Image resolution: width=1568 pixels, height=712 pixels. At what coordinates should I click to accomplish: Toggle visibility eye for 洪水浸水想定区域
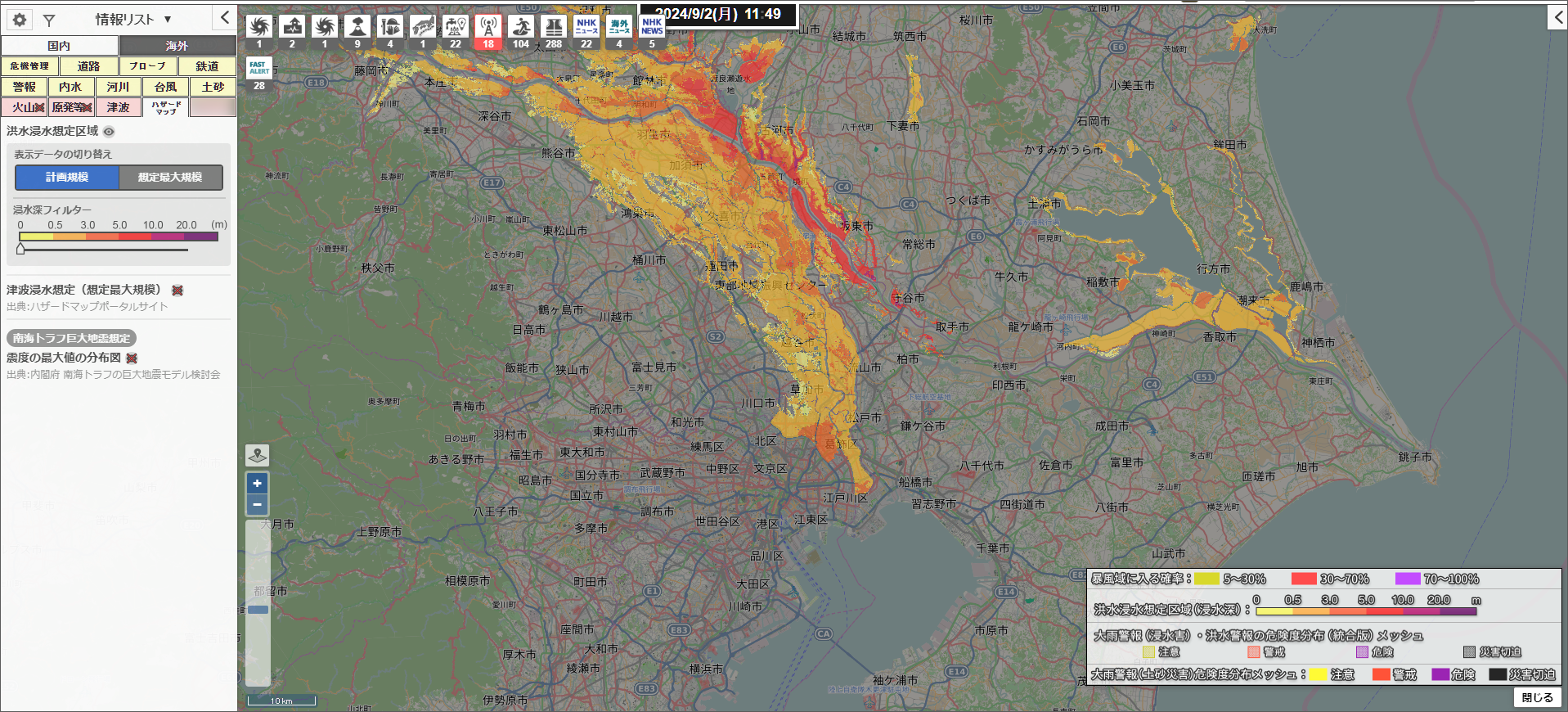(109, 132)
